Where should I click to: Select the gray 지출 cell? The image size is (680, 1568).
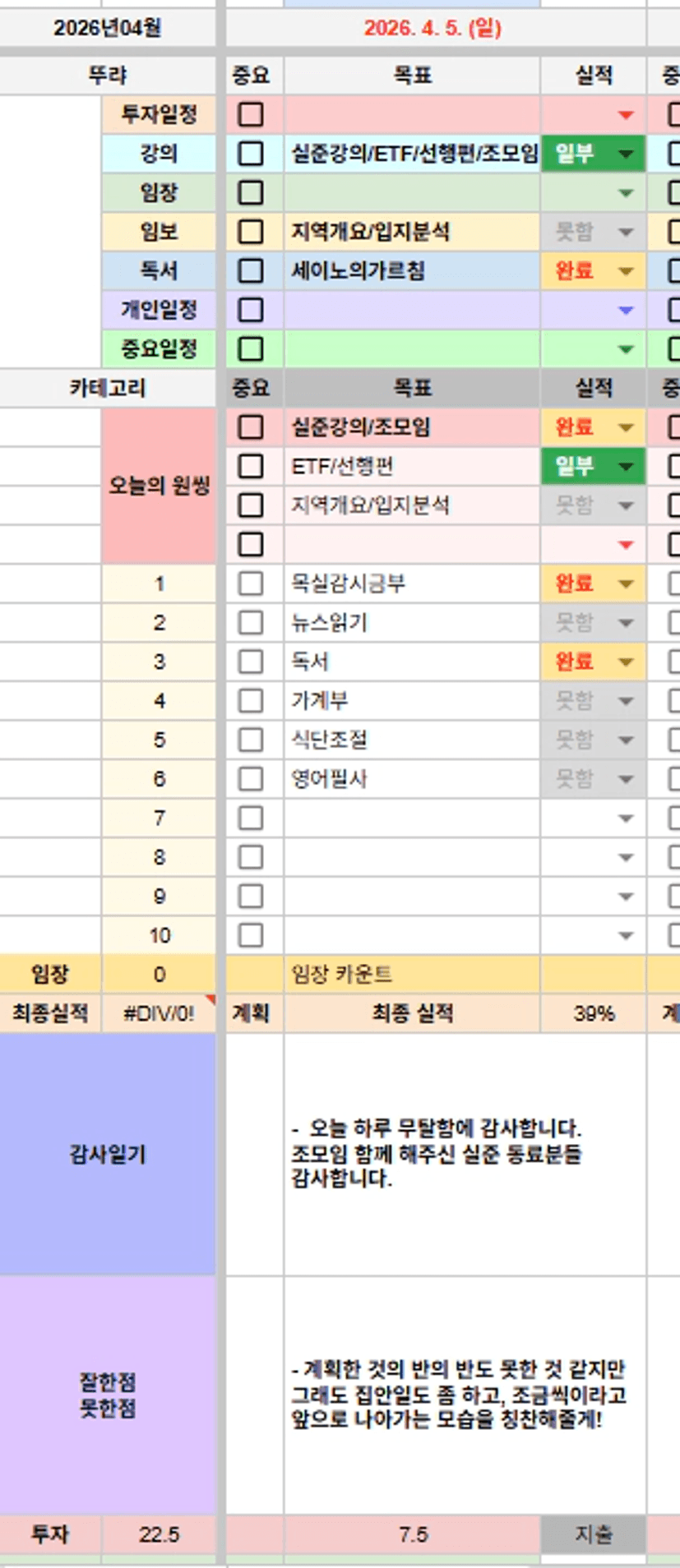[593, 1534]
